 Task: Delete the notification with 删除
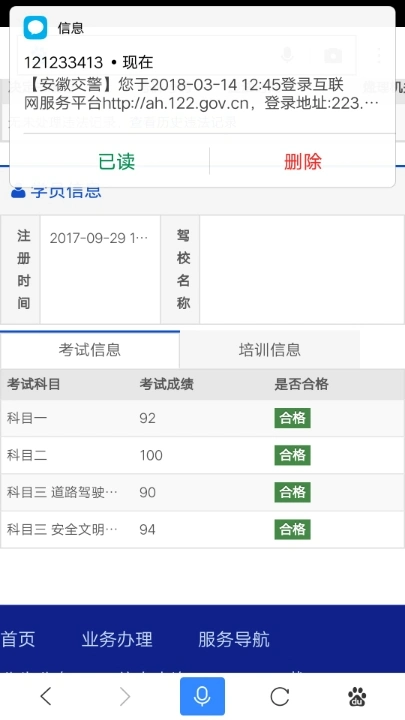click(303, 162)
